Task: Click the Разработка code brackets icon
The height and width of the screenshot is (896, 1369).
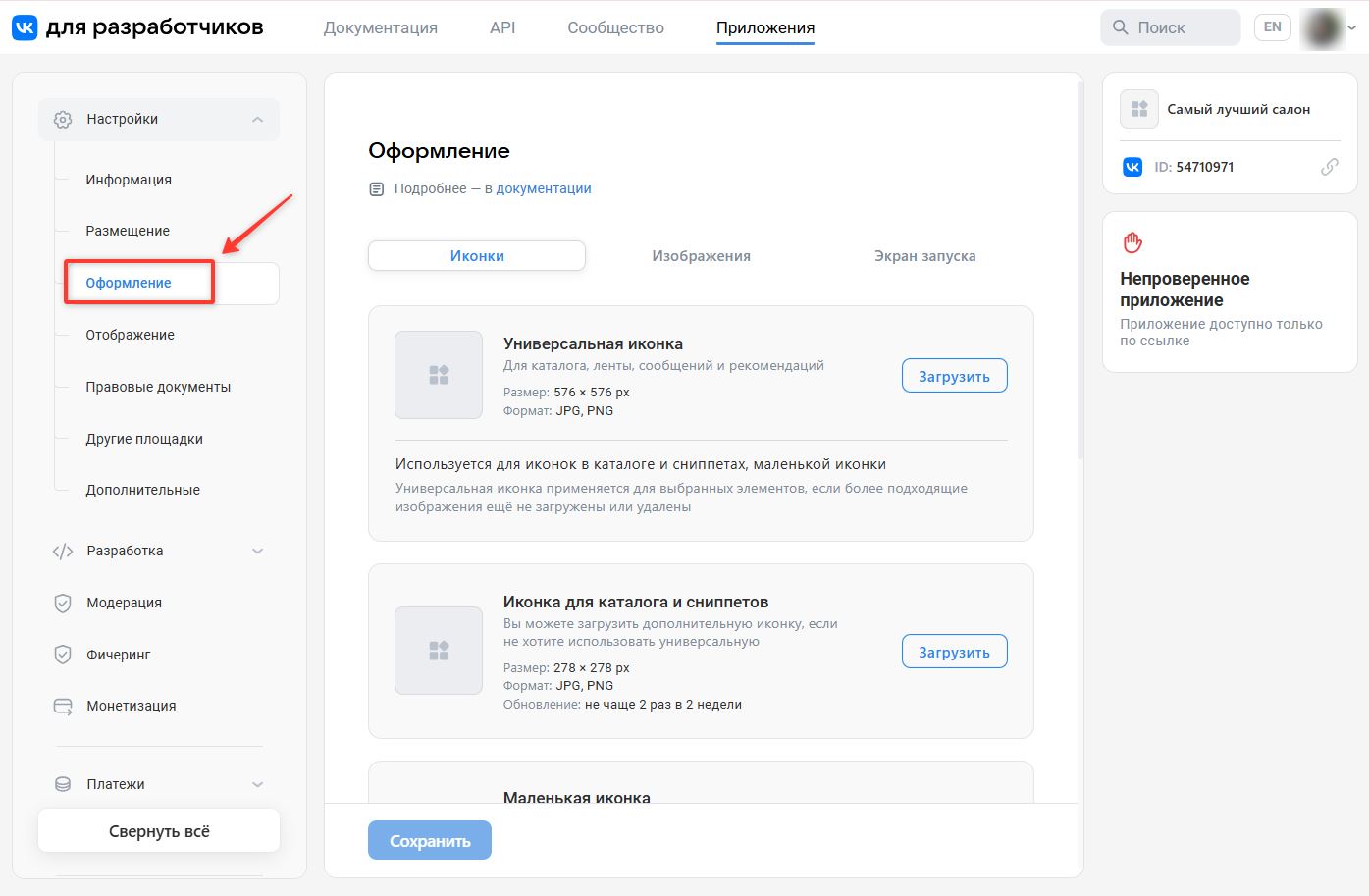Action: 63,552
